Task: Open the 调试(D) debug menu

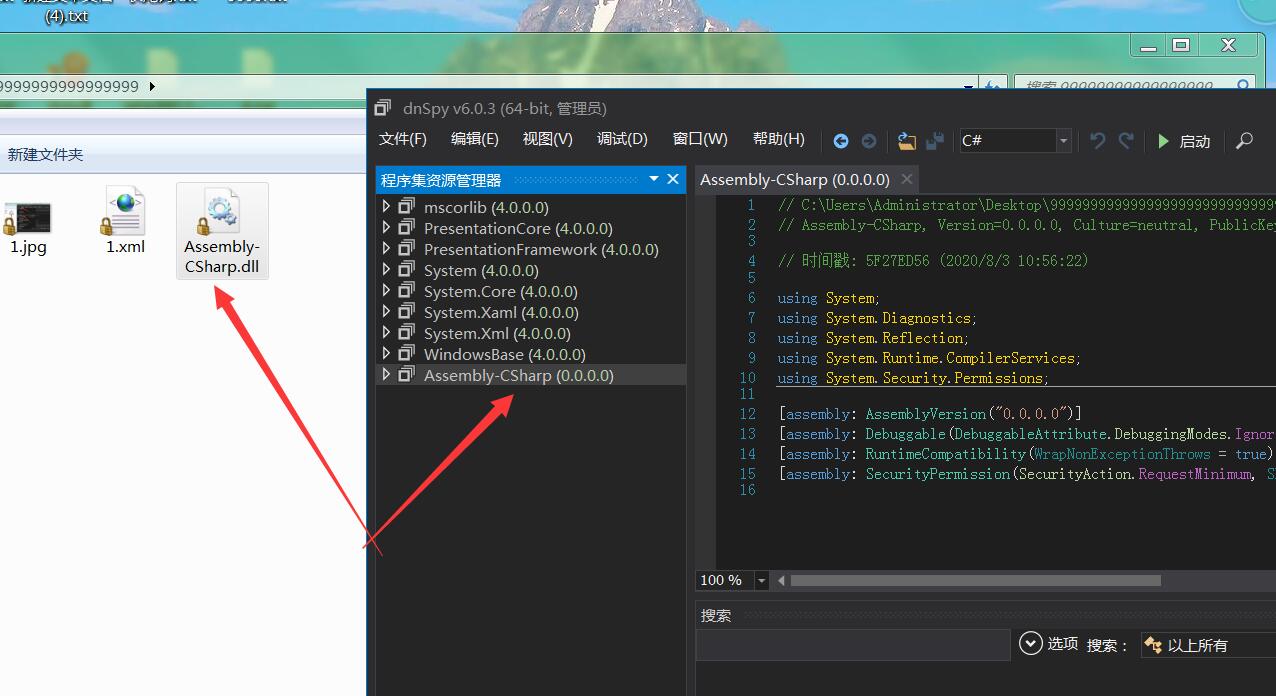Action: (622, 139)
